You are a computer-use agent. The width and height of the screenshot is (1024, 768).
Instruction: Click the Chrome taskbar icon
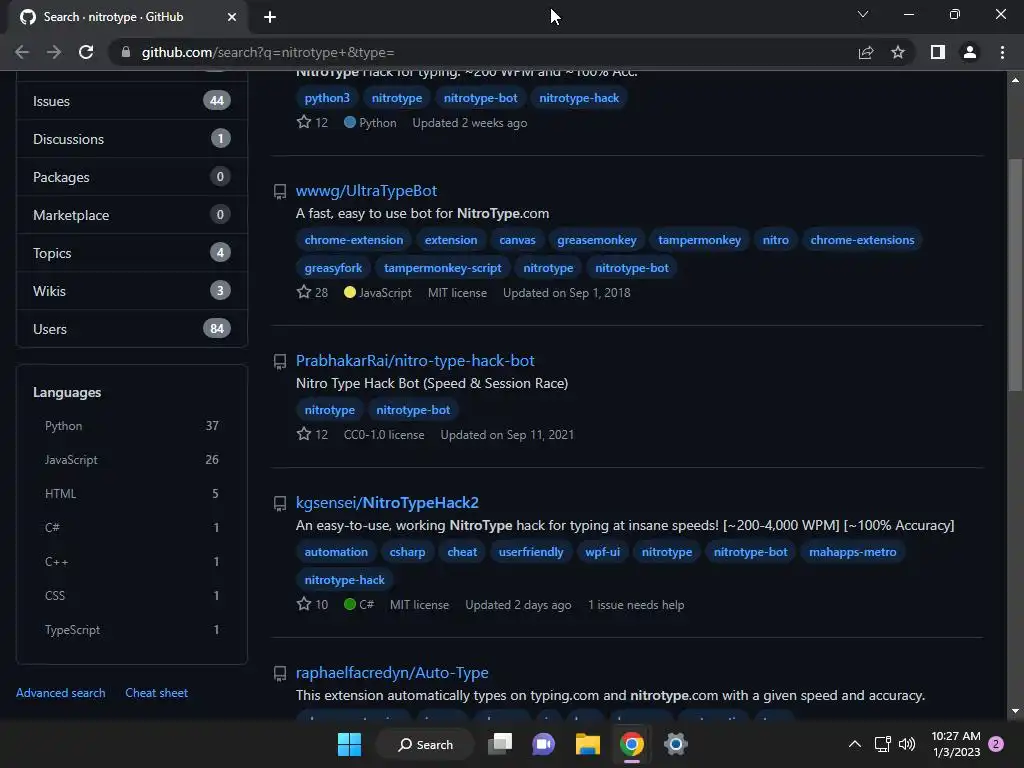coord(632,744)
